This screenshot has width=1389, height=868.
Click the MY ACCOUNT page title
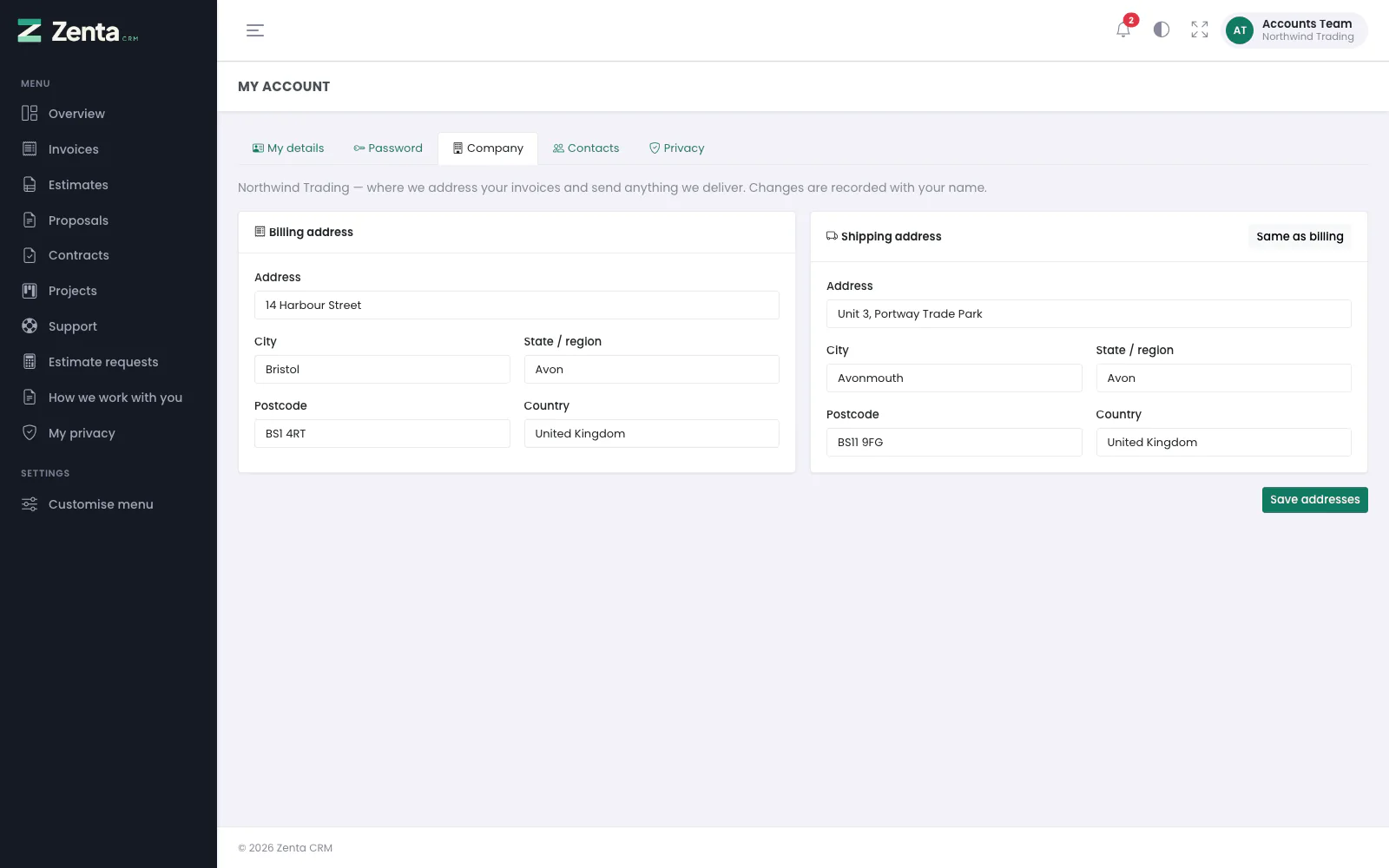[284, 87]
